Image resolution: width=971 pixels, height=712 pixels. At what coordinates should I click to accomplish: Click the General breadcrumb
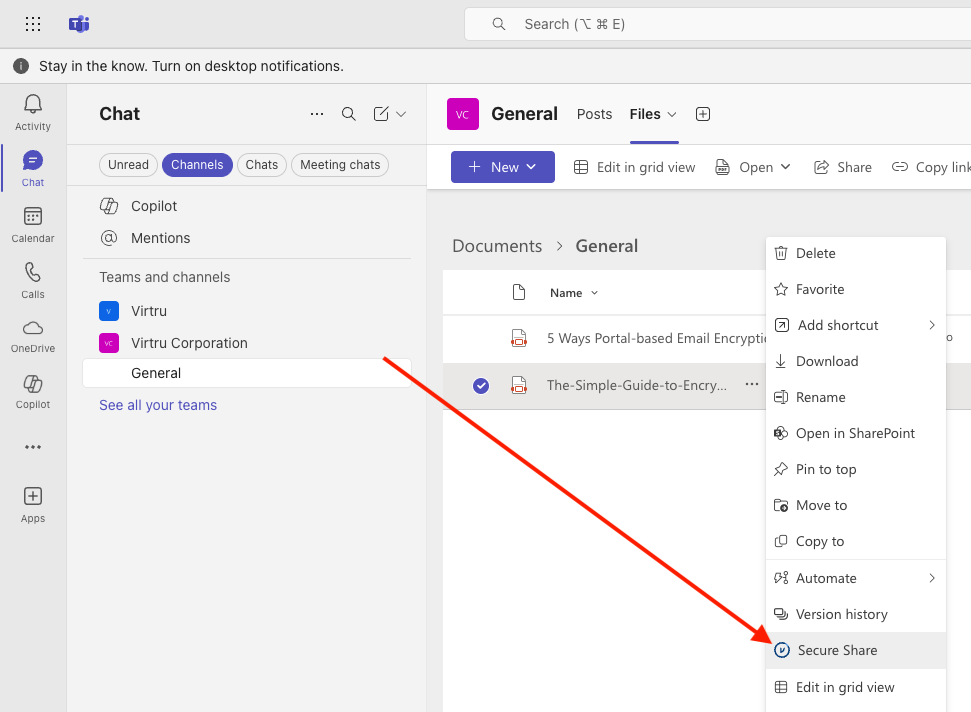click(x=606, y=246)
